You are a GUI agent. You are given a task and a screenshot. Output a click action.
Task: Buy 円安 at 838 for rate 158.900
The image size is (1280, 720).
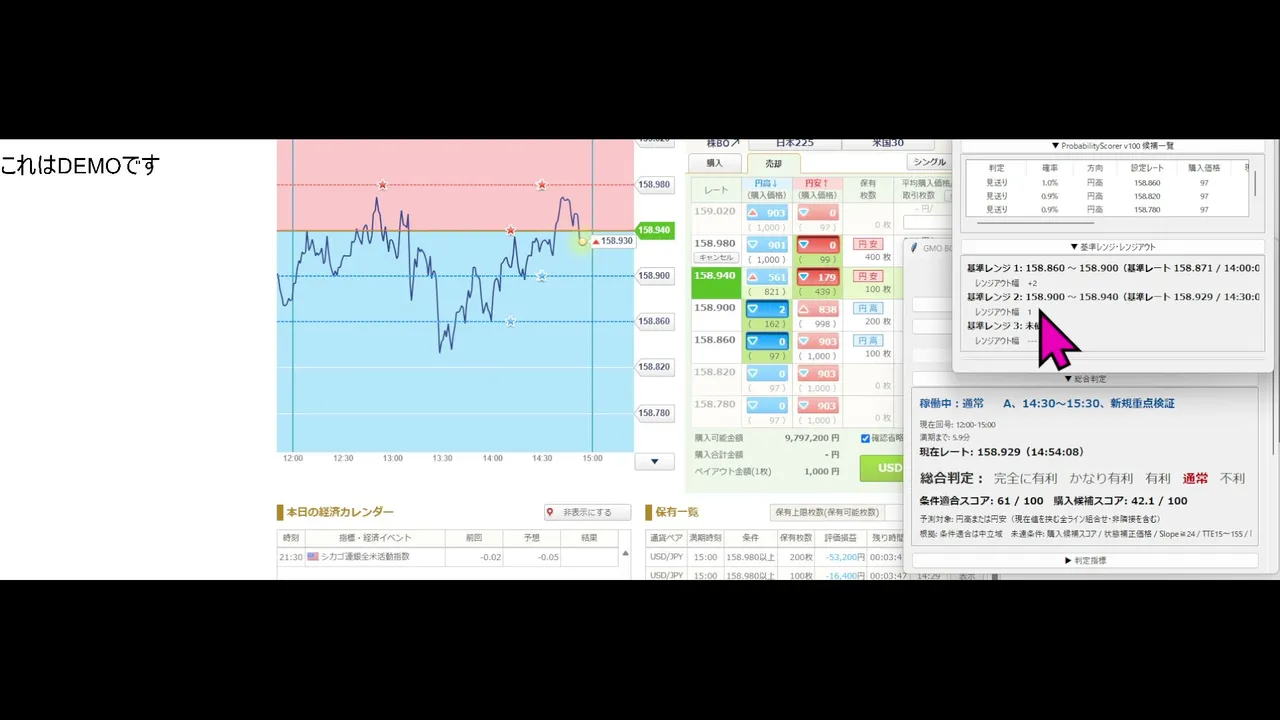[817, 309]
